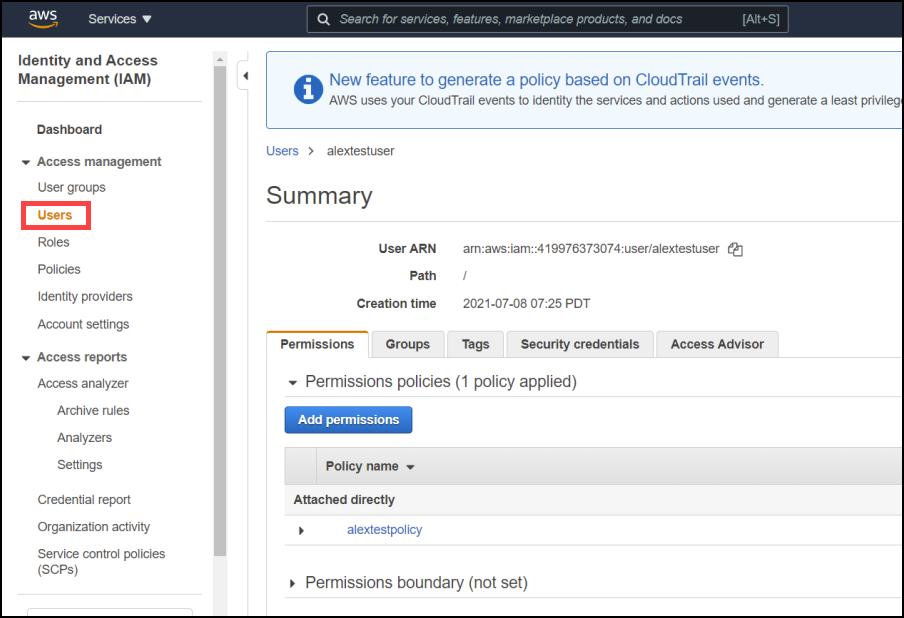Switch to the Groups tab

pos(408,344)
